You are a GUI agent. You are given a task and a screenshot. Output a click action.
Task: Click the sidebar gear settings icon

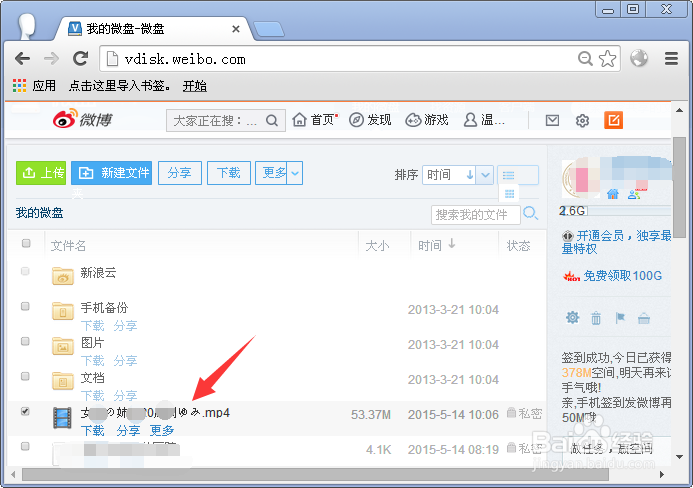coord(573,317)
